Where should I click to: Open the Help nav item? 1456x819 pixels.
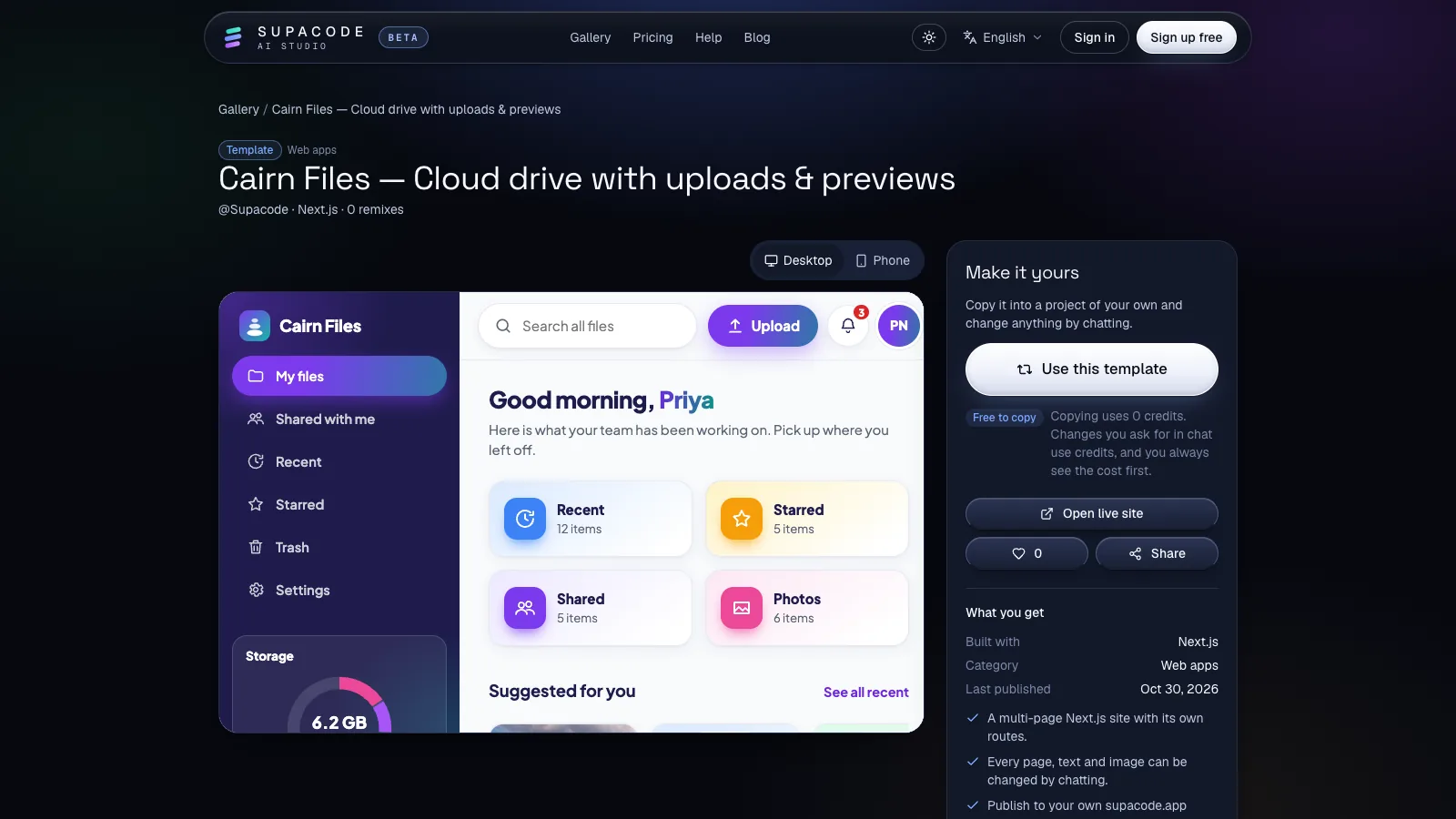(x=709, y=37)
